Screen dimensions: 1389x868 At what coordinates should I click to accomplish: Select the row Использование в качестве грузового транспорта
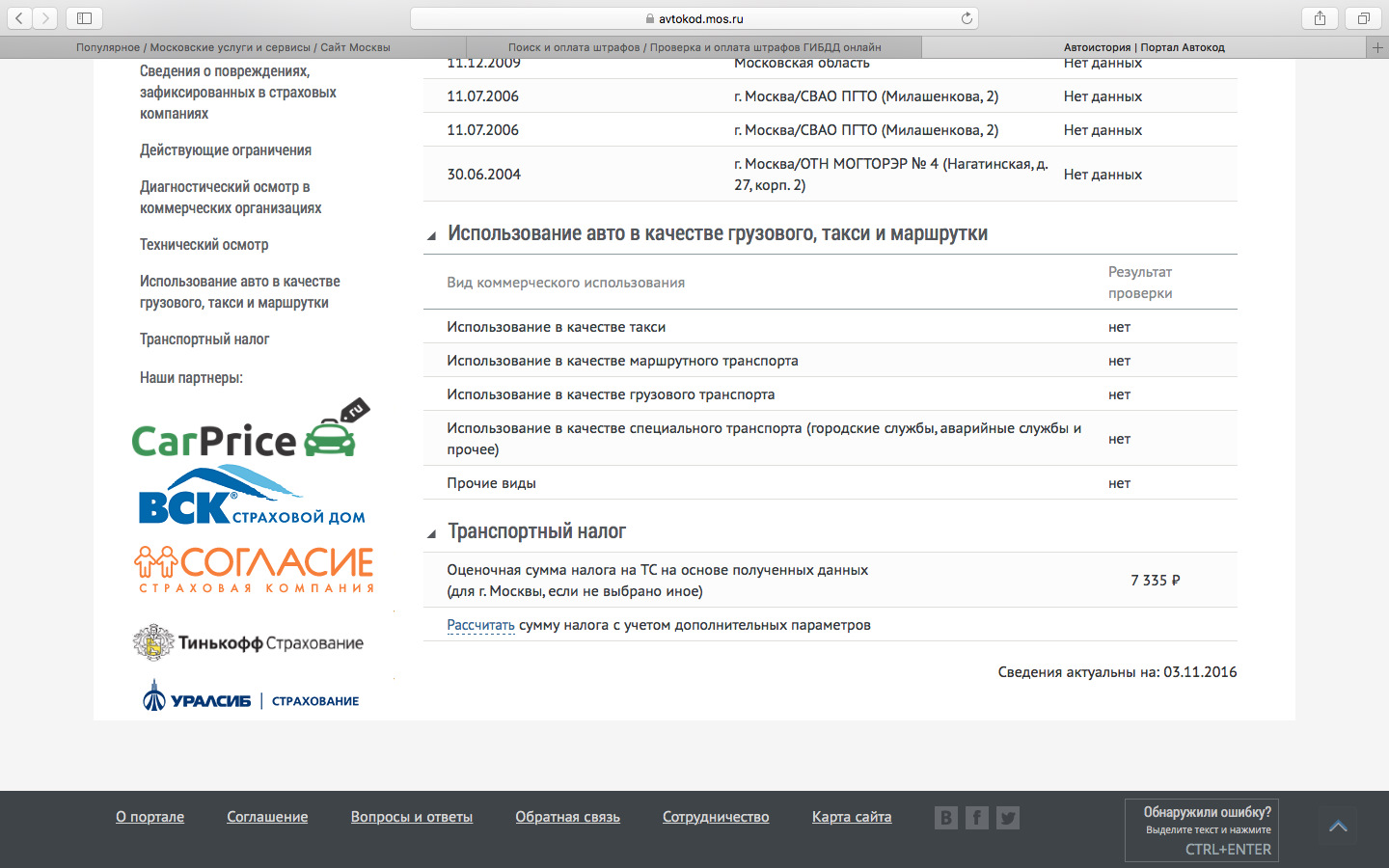(x=830, y=394)
